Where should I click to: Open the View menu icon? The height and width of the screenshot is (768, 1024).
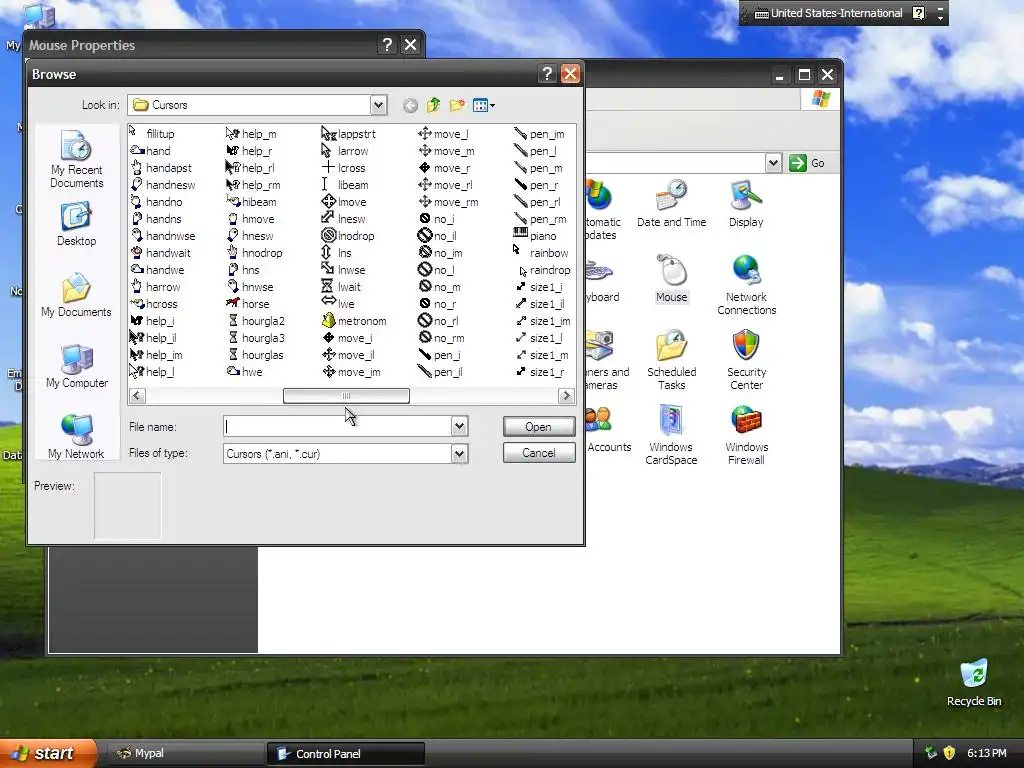point(483,105)
